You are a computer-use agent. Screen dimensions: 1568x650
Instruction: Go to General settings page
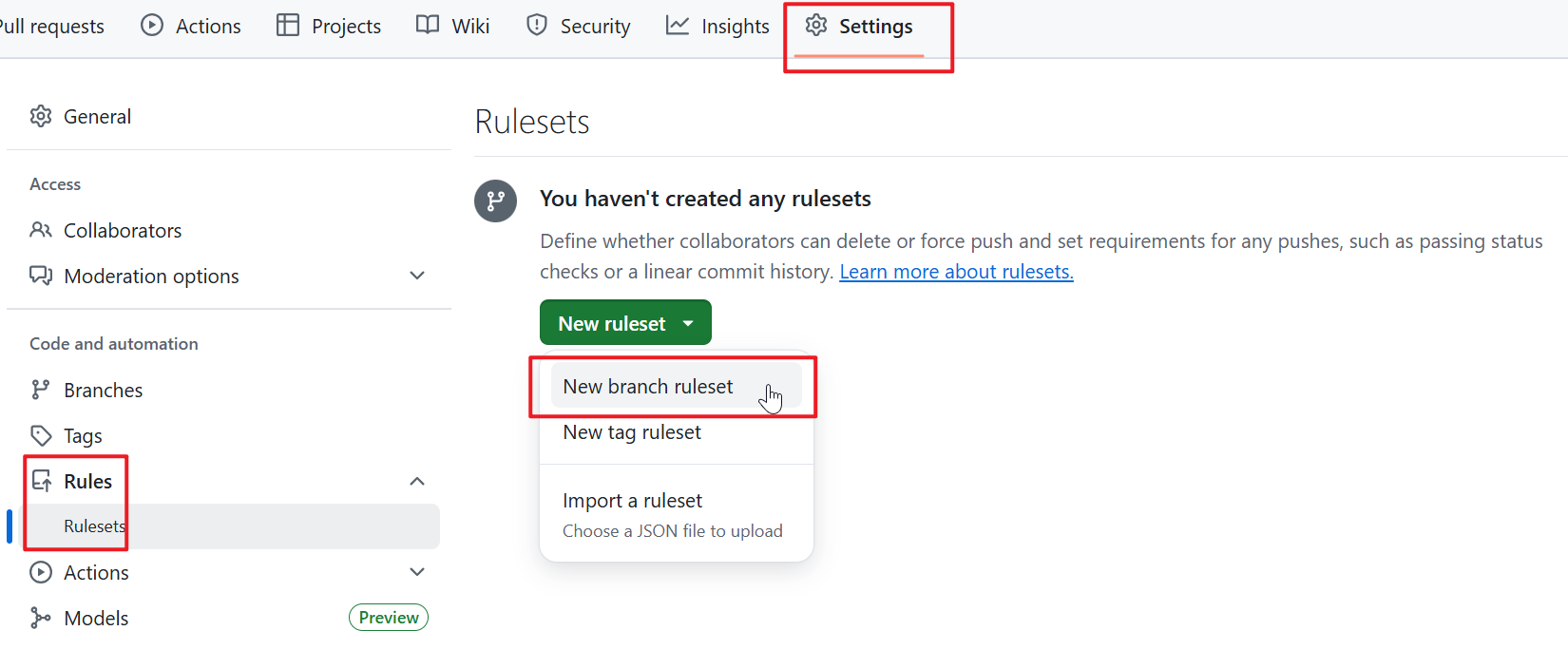click(x=97, y=116)
